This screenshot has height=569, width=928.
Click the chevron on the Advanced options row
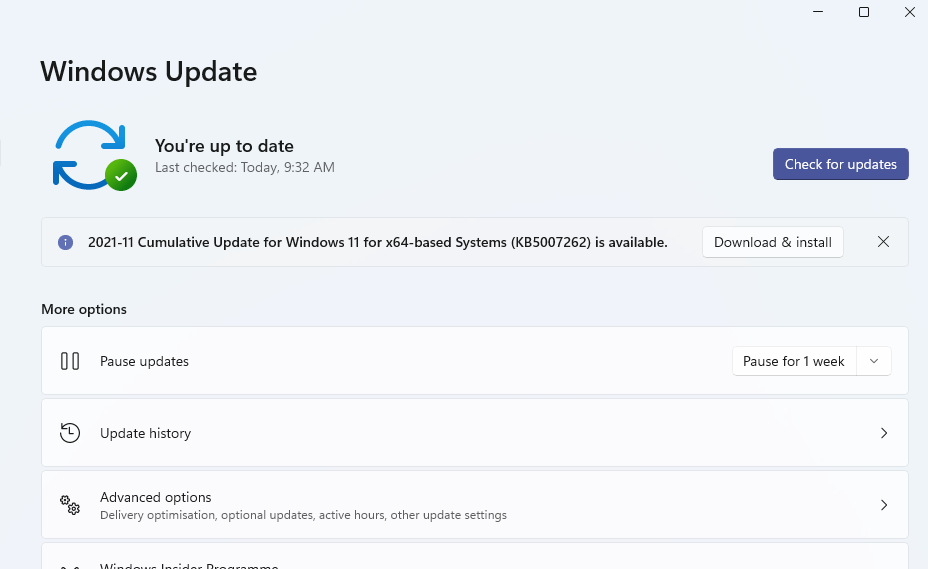click(883, 505)
